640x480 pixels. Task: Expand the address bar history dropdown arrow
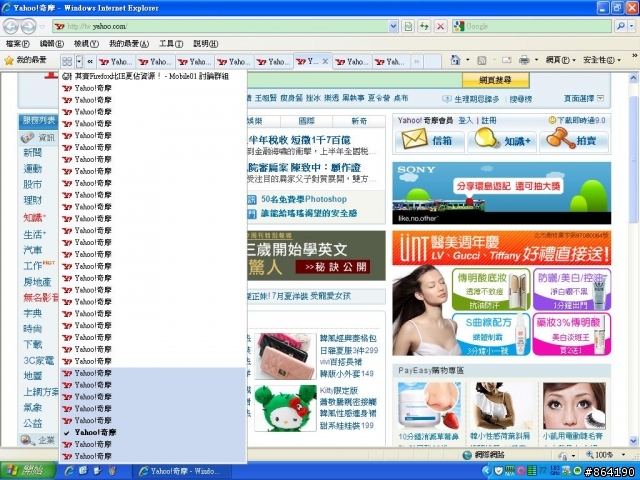click(x=393, y=27)
